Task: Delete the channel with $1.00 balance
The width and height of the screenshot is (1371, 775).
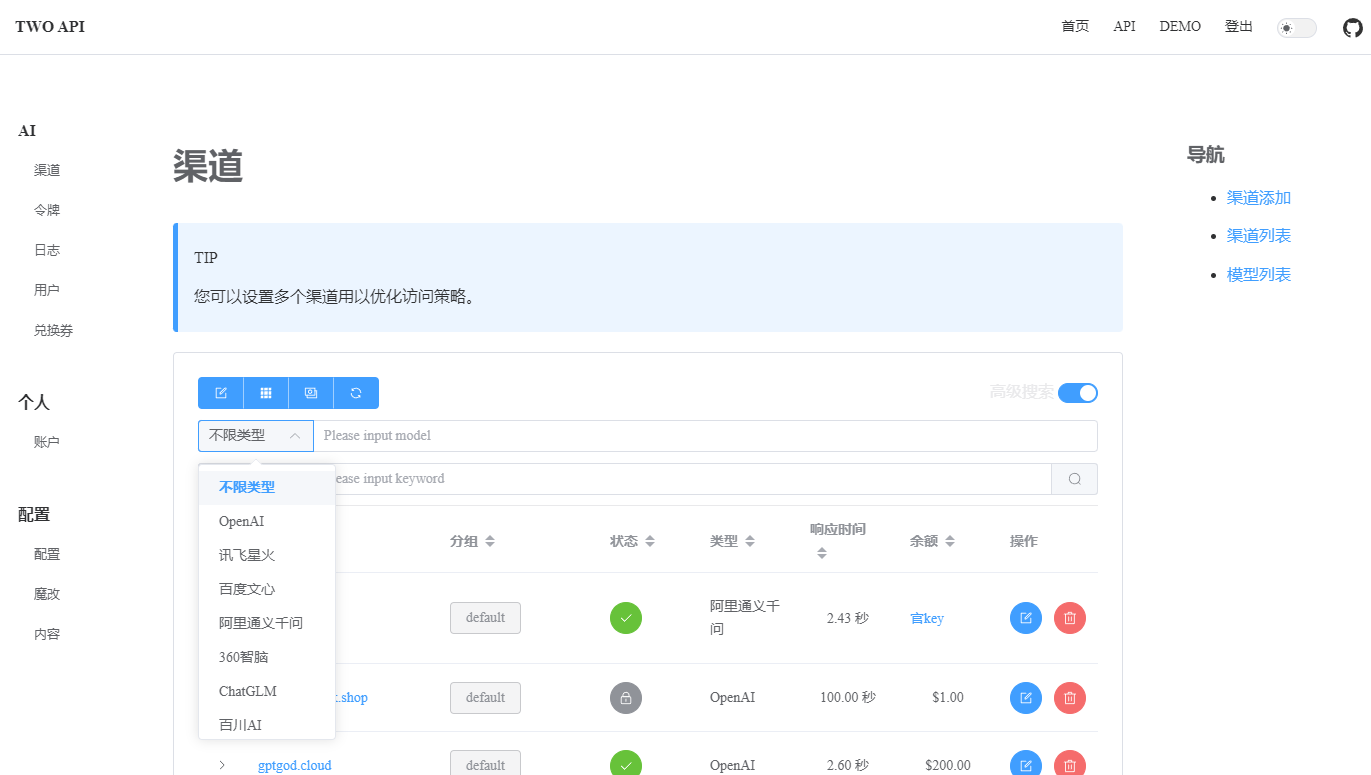Action: (x=1070, y=697)
